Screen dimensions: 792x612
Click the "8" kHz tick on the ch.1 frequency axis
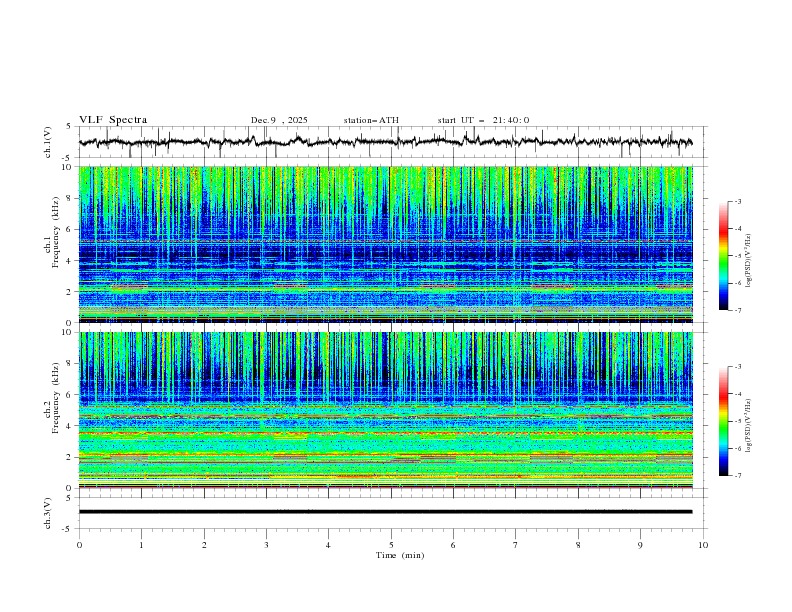tap(71, 198)
